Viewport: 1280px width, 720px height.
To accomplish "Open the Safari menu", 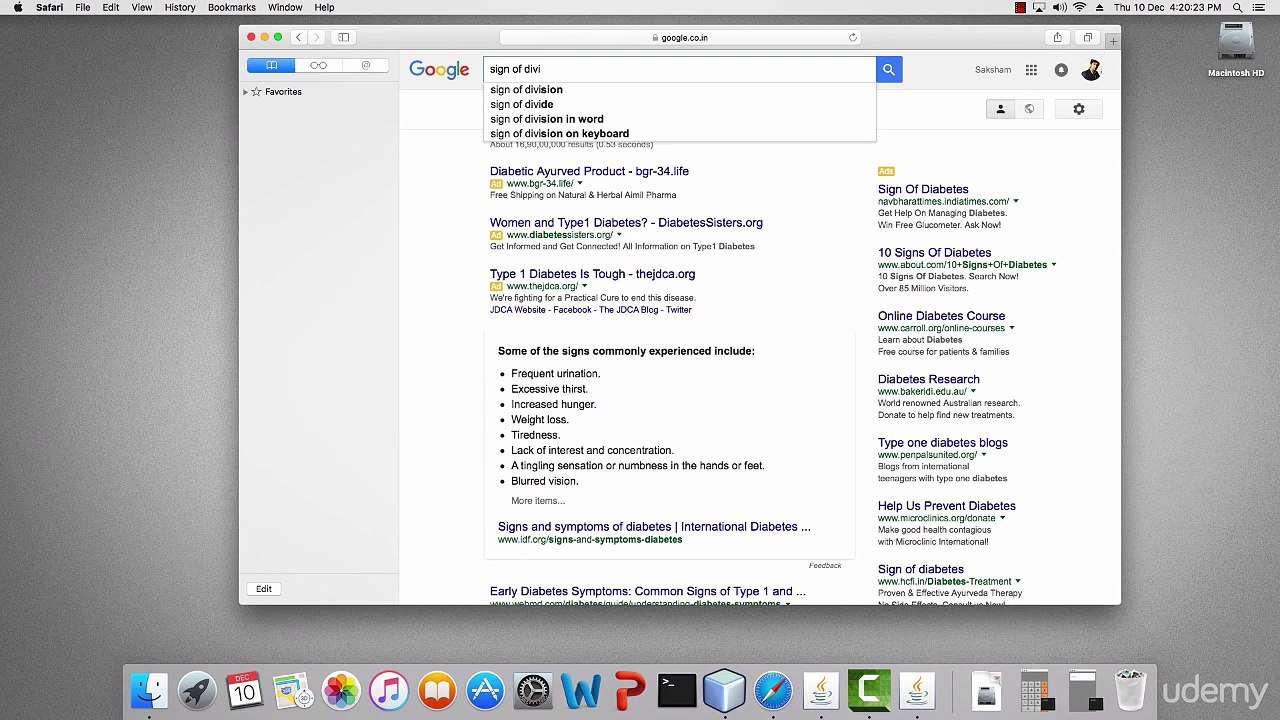I will [x=49, y=7].
